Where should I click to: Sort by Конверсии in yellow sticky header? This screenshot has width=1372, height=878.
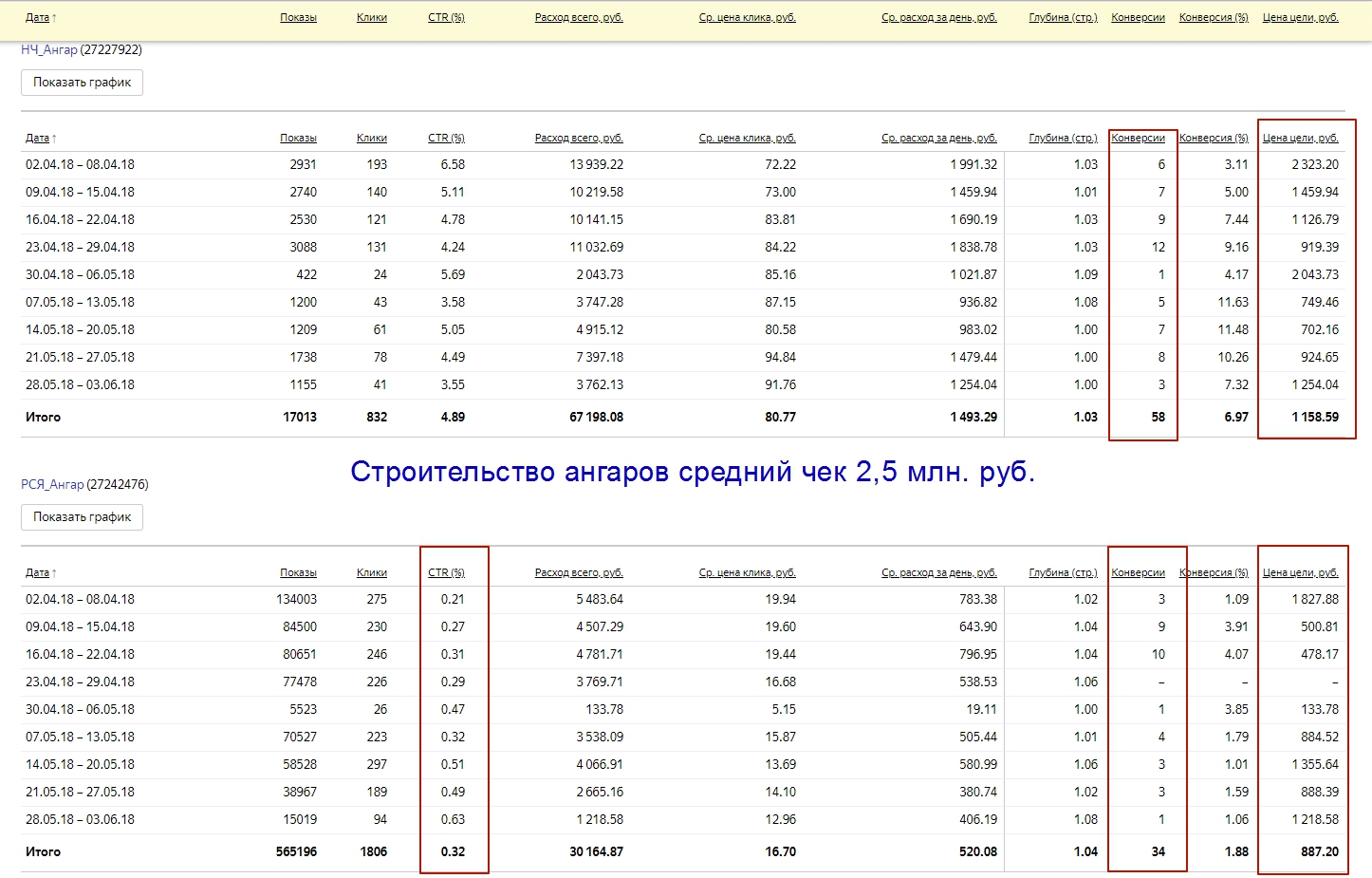1138,17
